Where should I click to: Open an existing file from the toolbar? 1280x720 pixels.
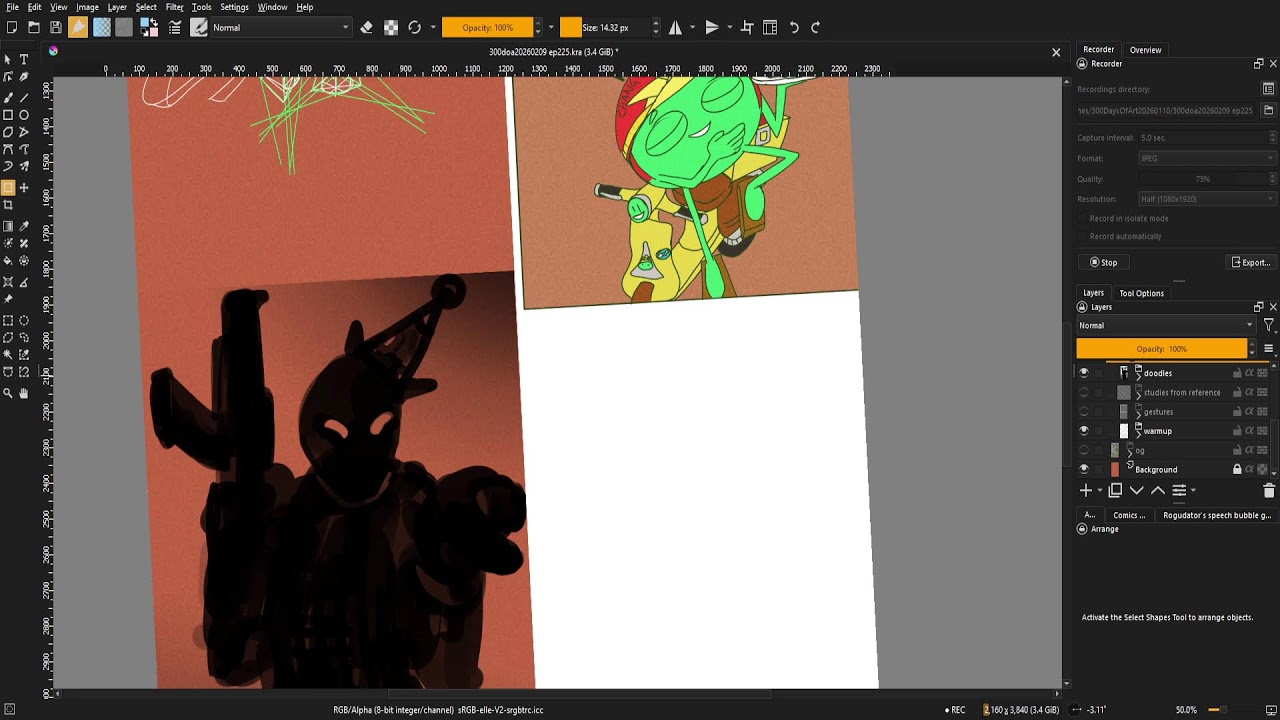click(x=34, y=28)
